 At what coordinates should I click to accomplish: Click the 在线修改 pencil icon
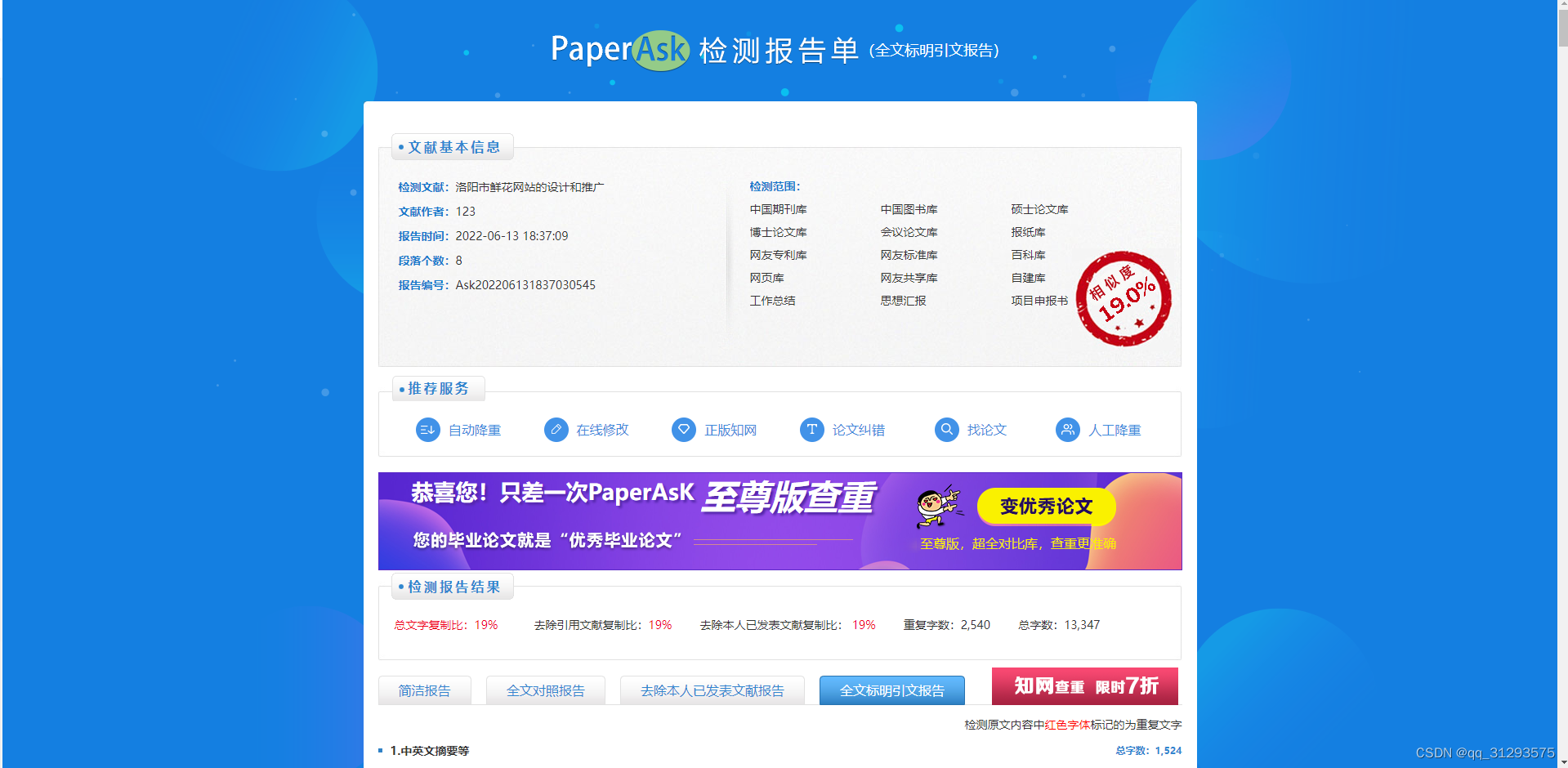[x=556, y=430]
